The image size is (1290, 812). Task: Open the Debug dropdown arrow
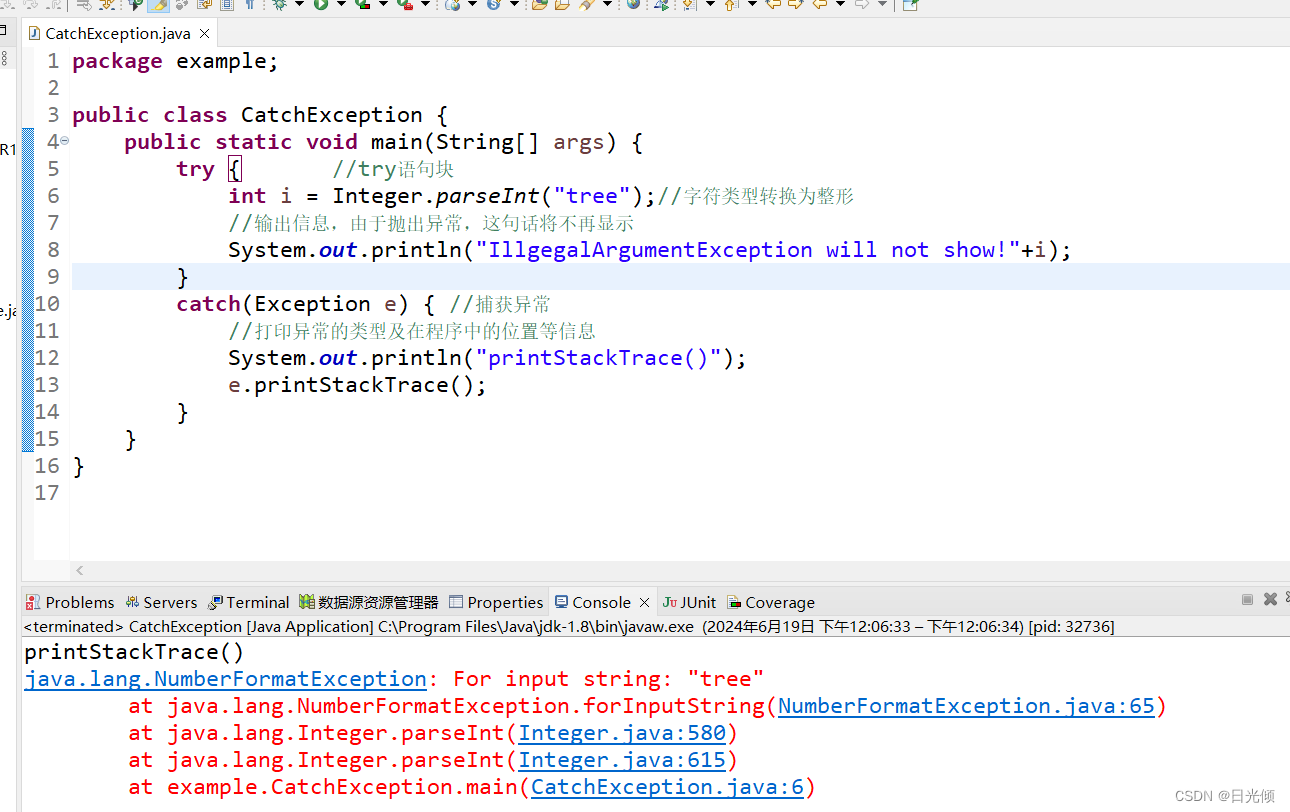(299, 5)
